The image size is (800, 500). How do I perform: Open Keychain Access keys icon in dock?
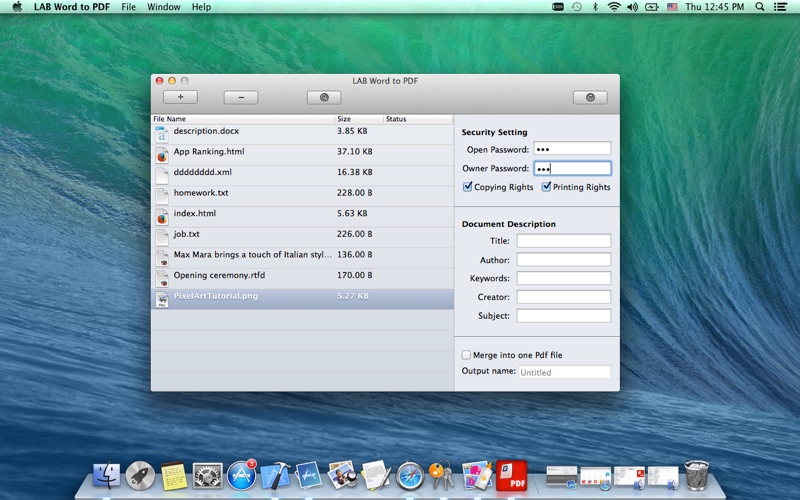click(x=442, y=476)
